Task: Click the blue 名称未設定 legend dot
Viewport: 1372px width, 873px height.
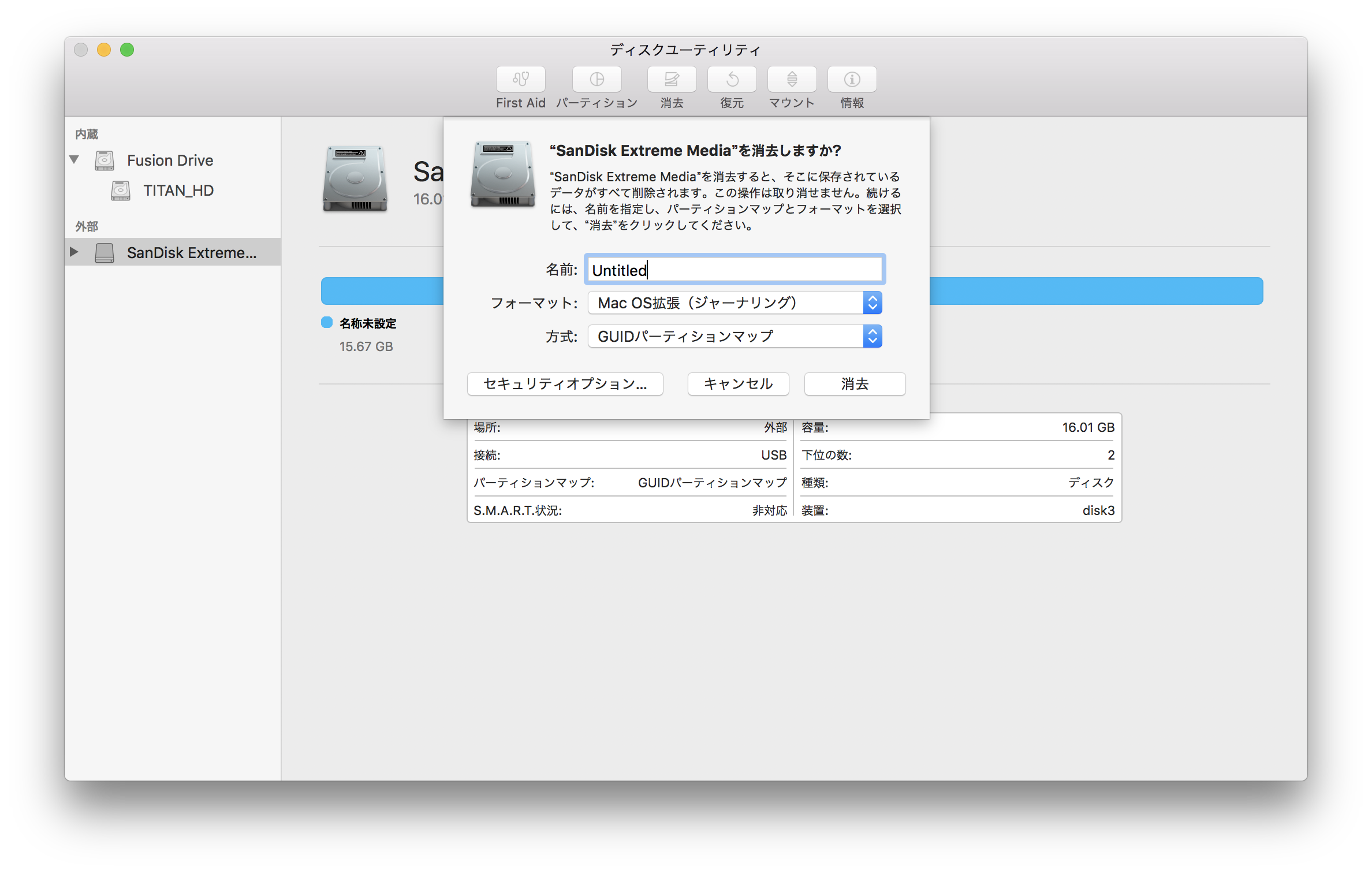Action: tap(327, 322)
